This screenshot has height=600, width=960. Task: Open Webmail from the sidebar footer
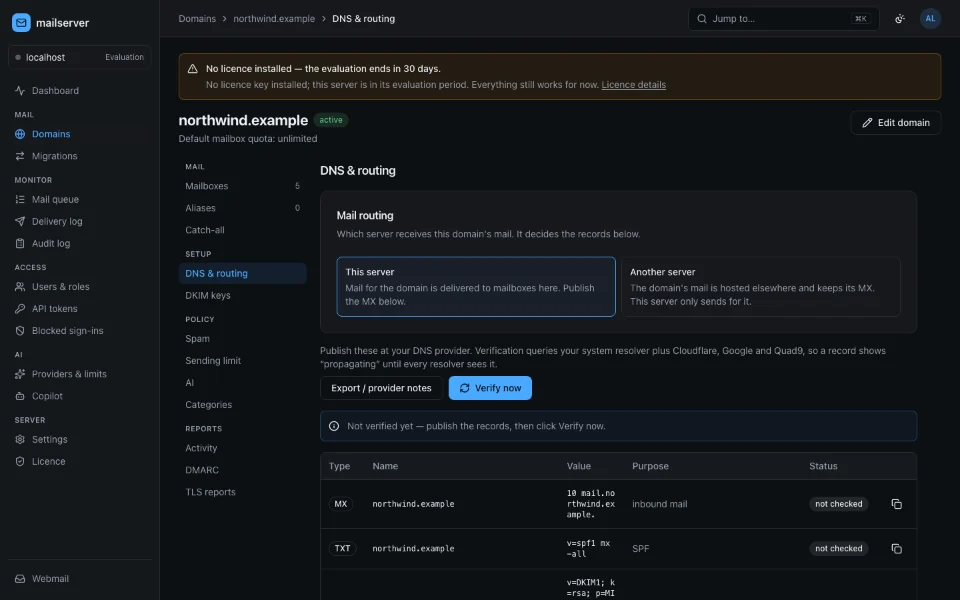pyautogui.click(x=80, y=579)
